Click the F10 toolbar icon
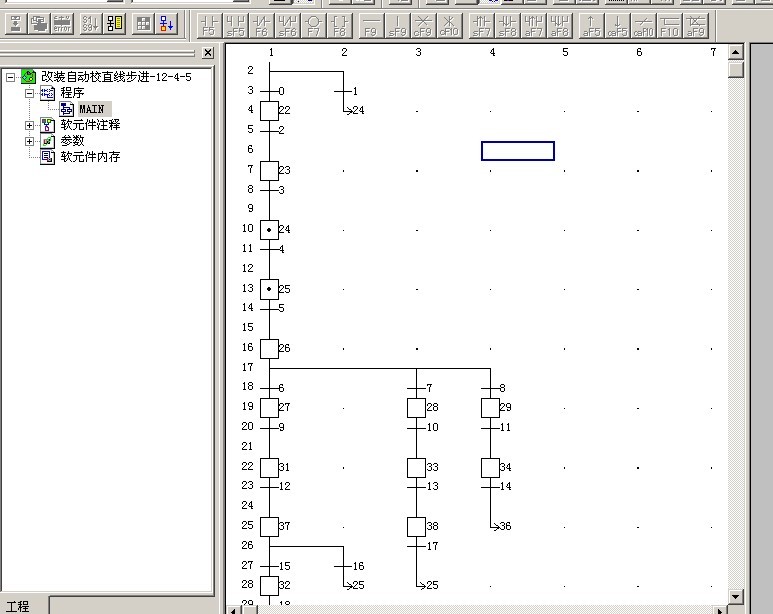773x614 pixels. [x=670, y=23]
